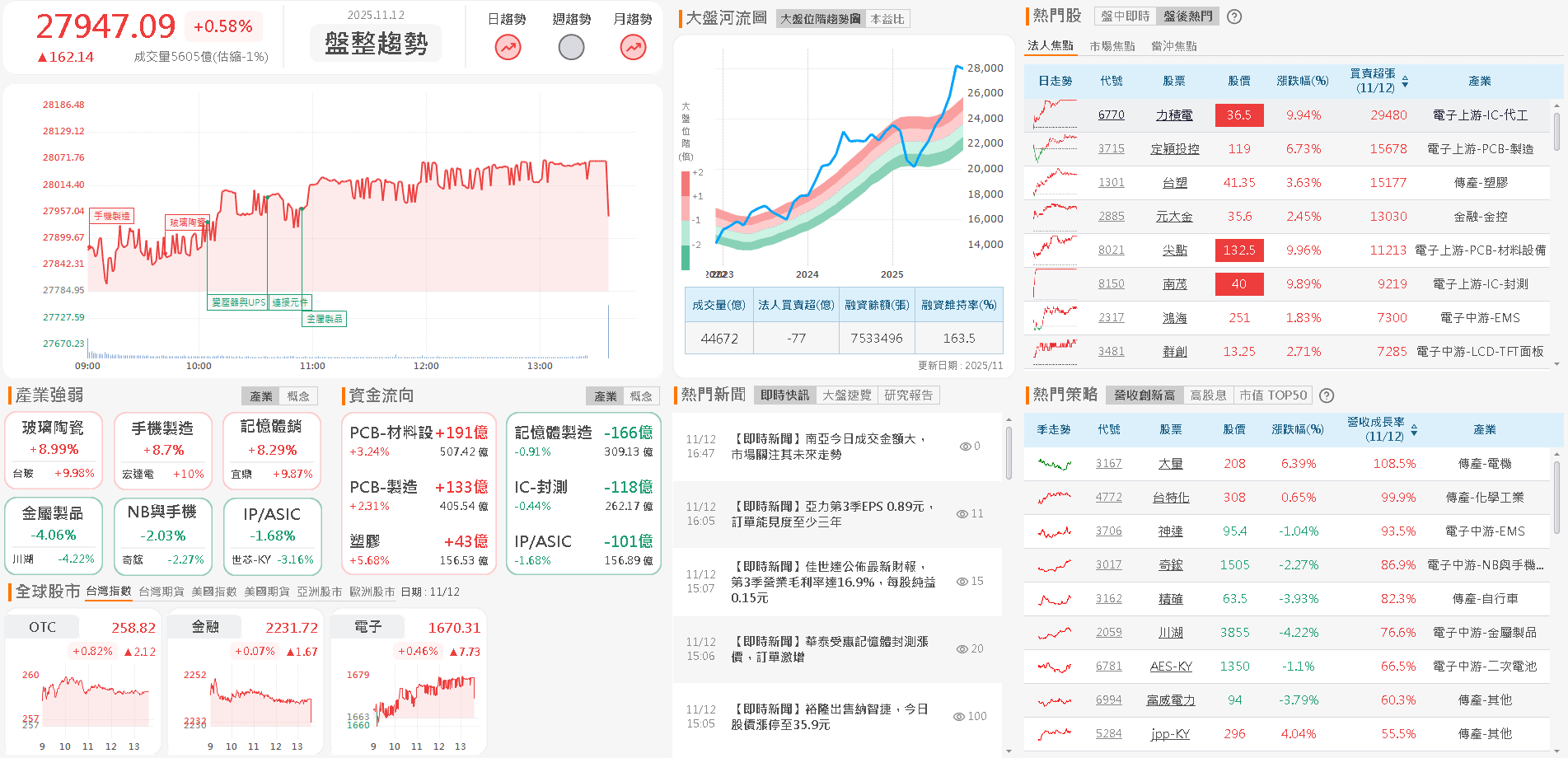The width and height of the screenshot is (1568, 758).
Task: Toggle 概念 view in 產業強弱 panel
Action: tap(299, 395)
